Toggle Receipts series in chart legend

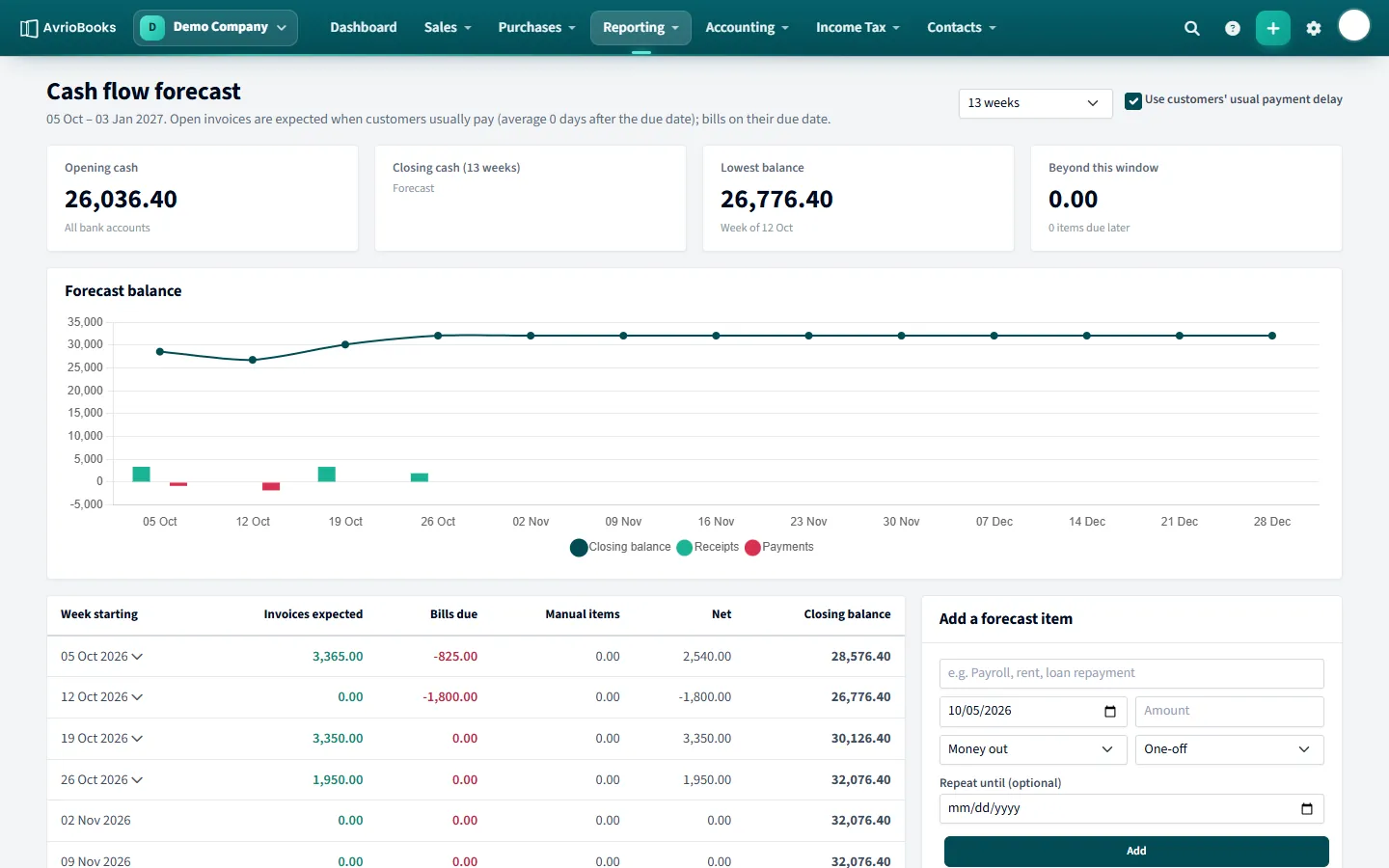pos(708,547)
